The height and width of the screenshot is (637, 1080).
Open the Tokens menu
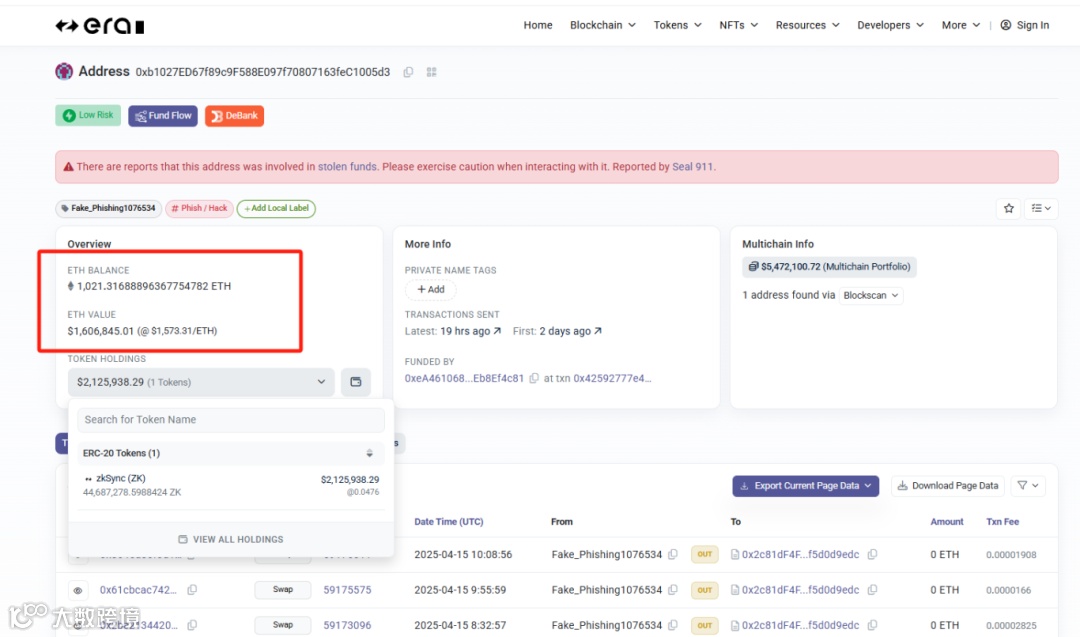pyautogui.click(x=678, y=25)
